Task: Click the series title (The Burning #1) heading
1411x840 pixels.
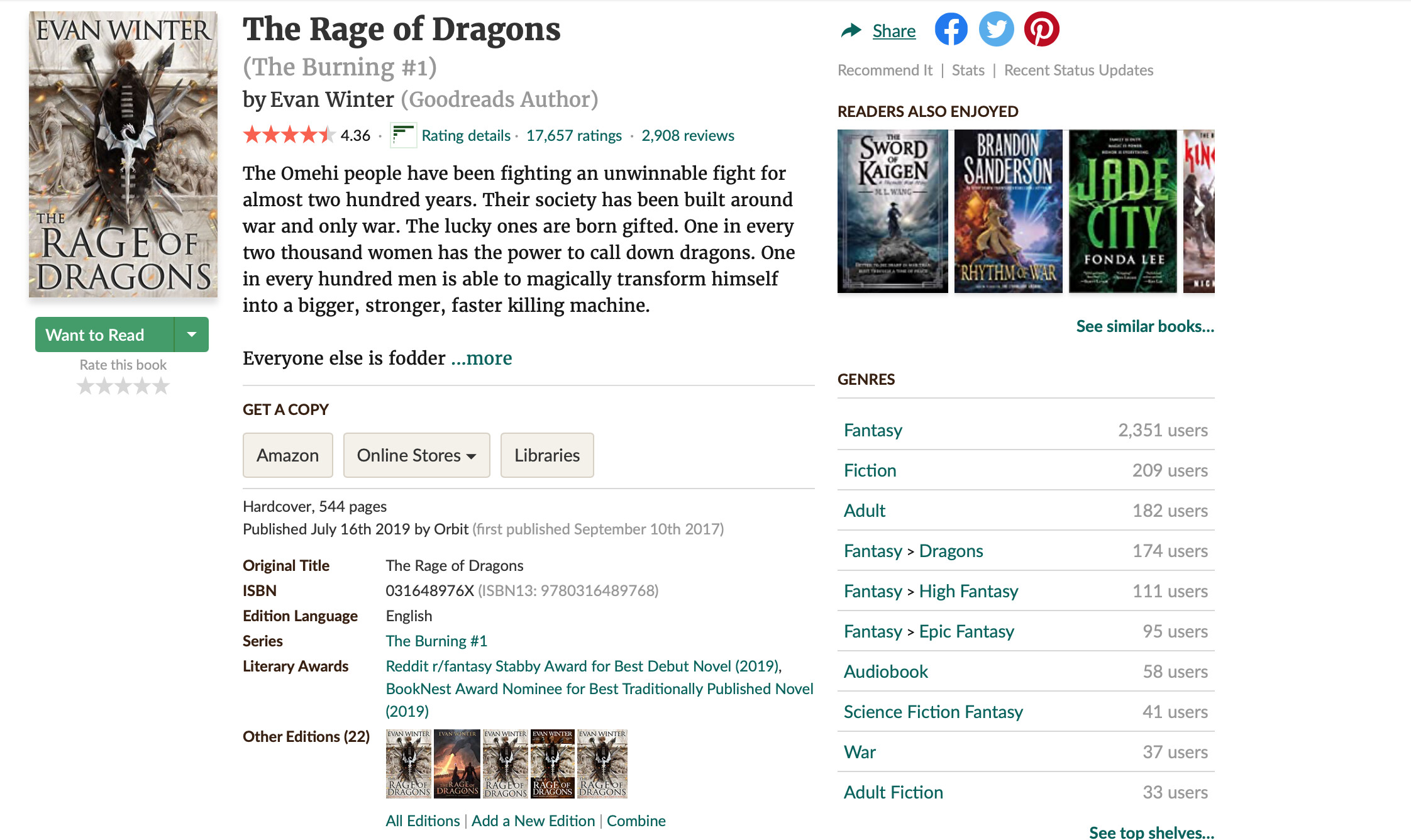Action: 340,67
